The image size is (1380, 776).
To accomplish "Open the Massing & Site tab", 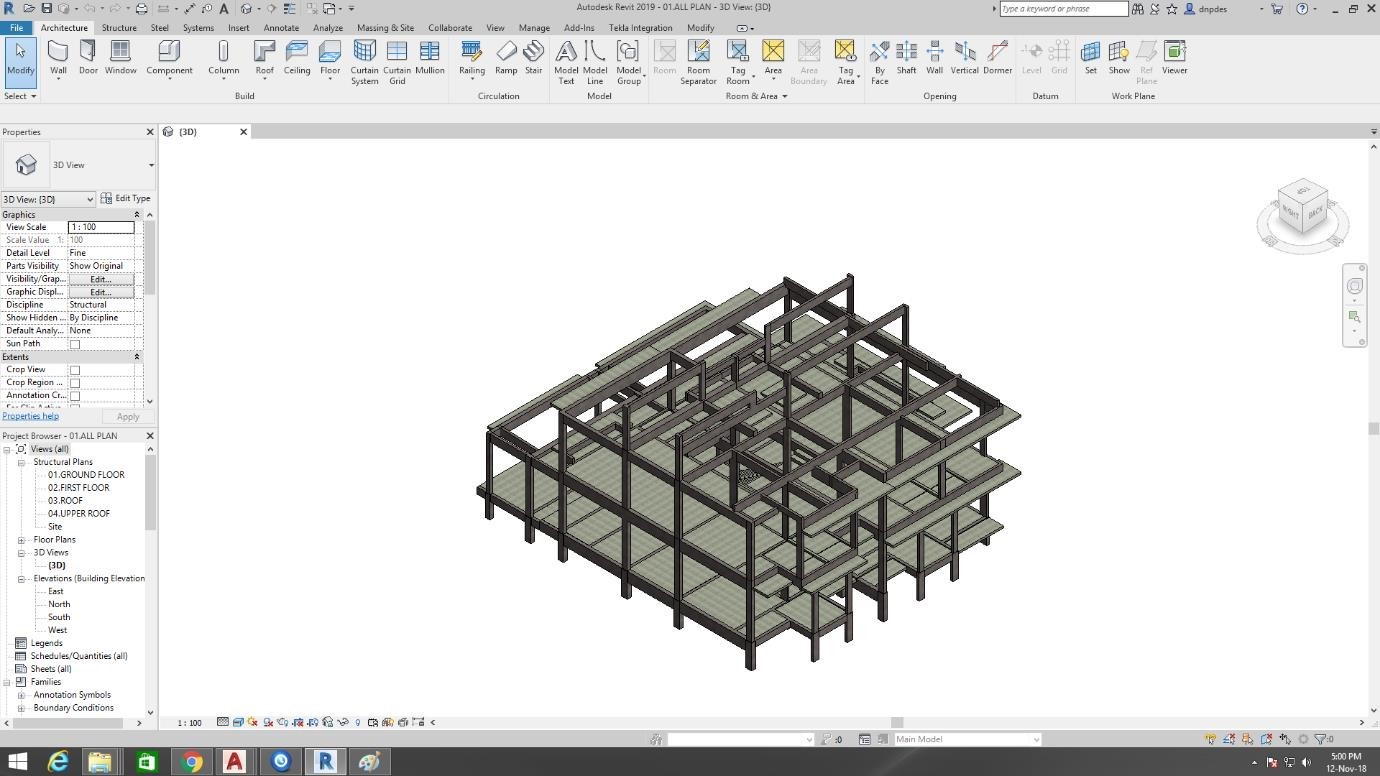I will (385, 28).
